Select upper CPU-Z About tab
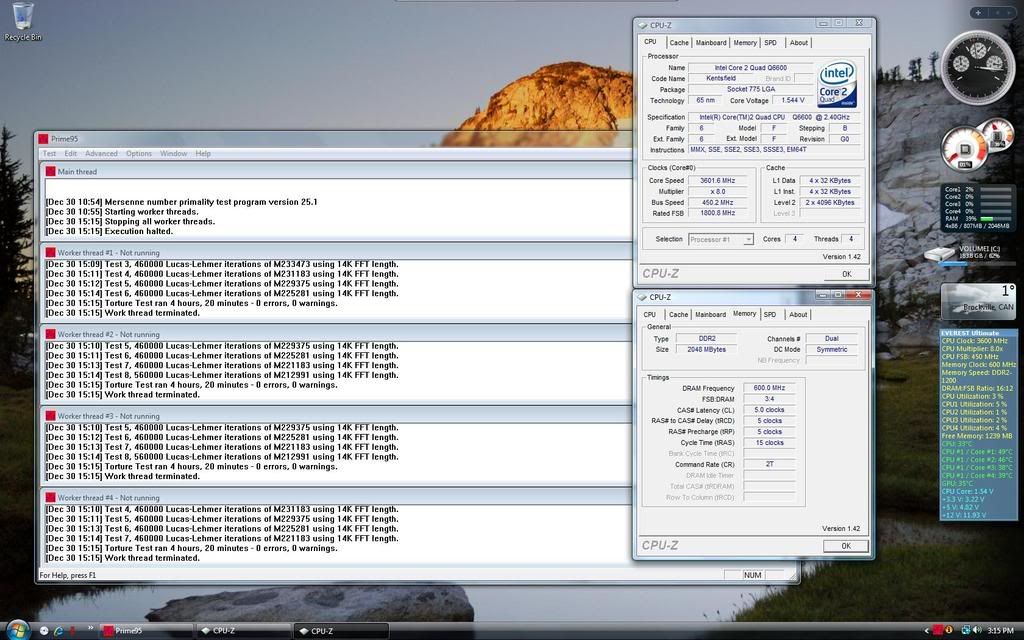The width and height of the screenshot is (1024, 640). [799, 42]
